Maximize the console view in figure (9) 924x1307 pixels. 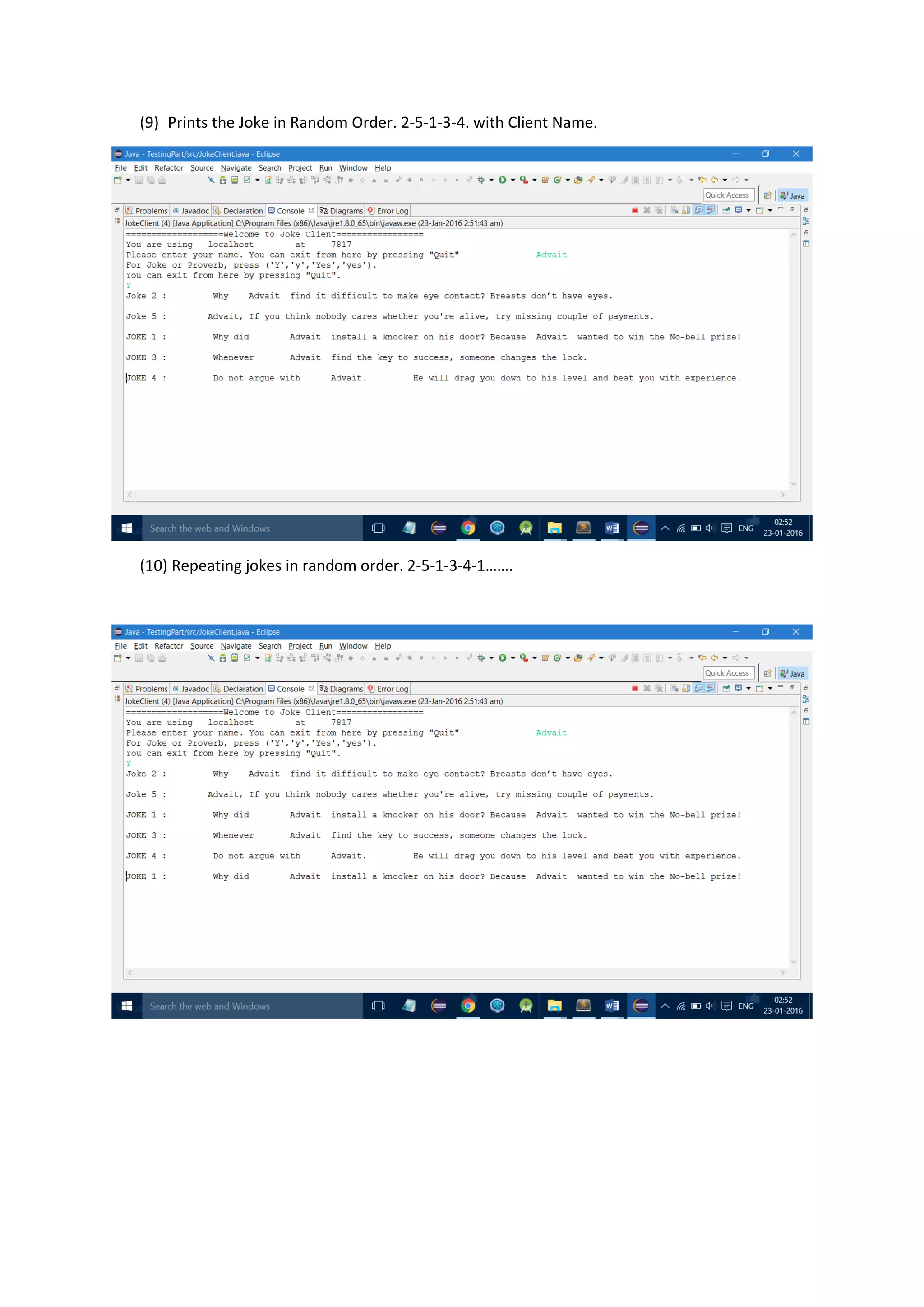[791, 209]
